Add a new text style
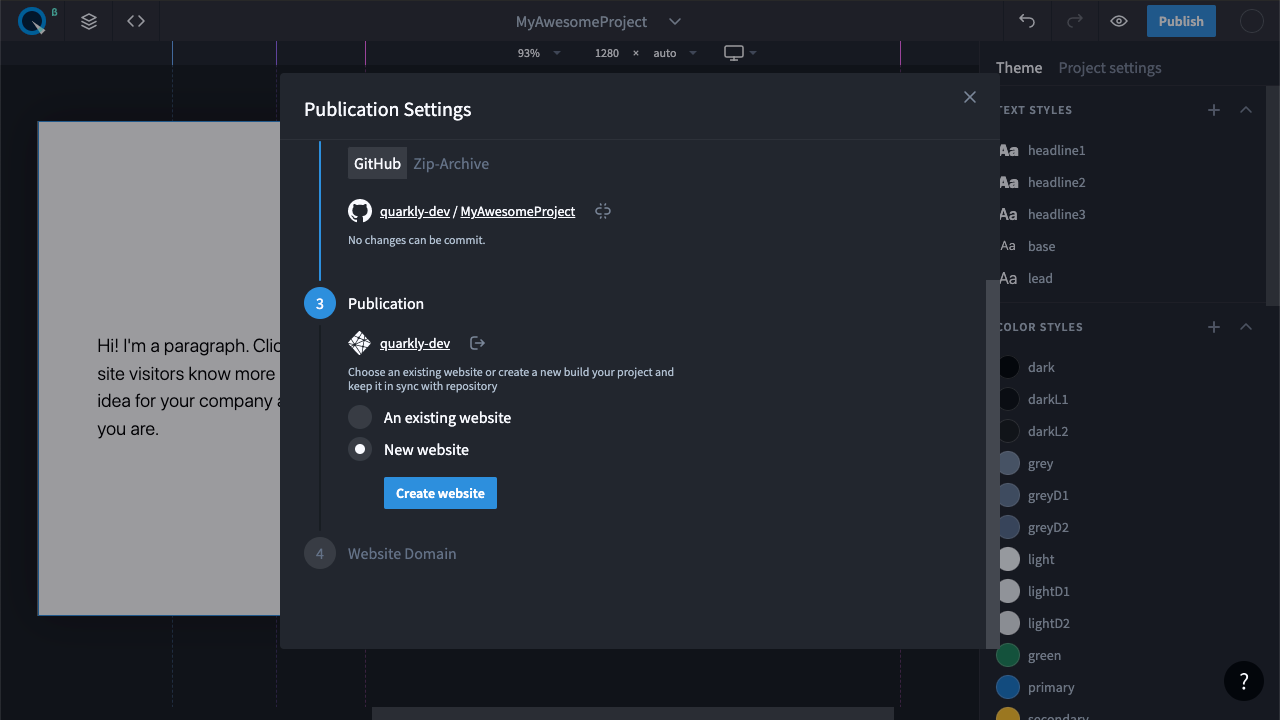The image size is (1280, 720). [1214, 110]
